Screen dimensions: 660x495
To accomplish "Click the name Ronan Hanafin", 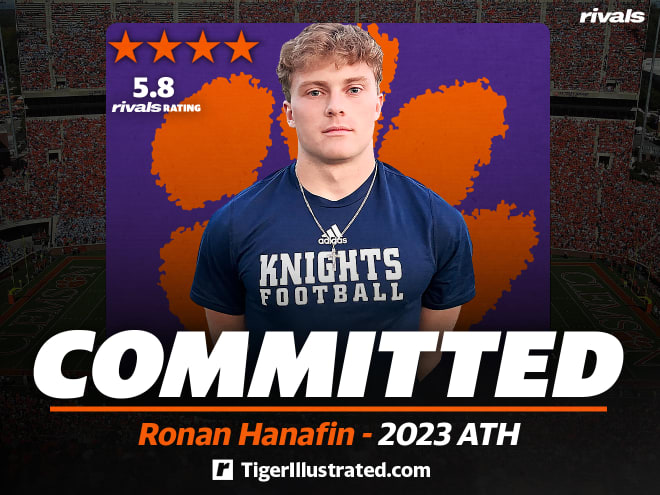I will click(247, 434).
